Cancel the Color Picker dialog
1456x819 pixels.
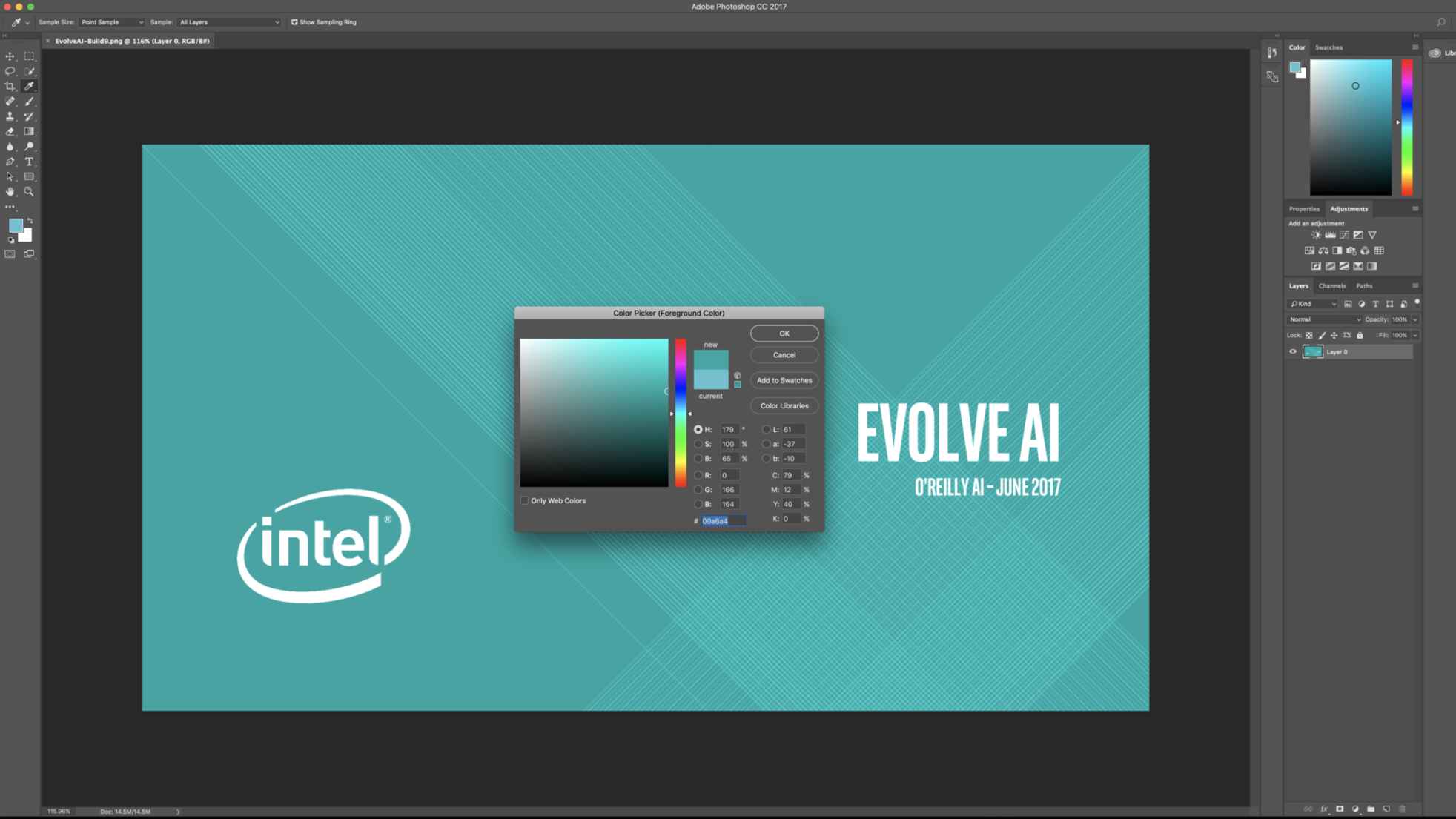click(x=784, y=355)
